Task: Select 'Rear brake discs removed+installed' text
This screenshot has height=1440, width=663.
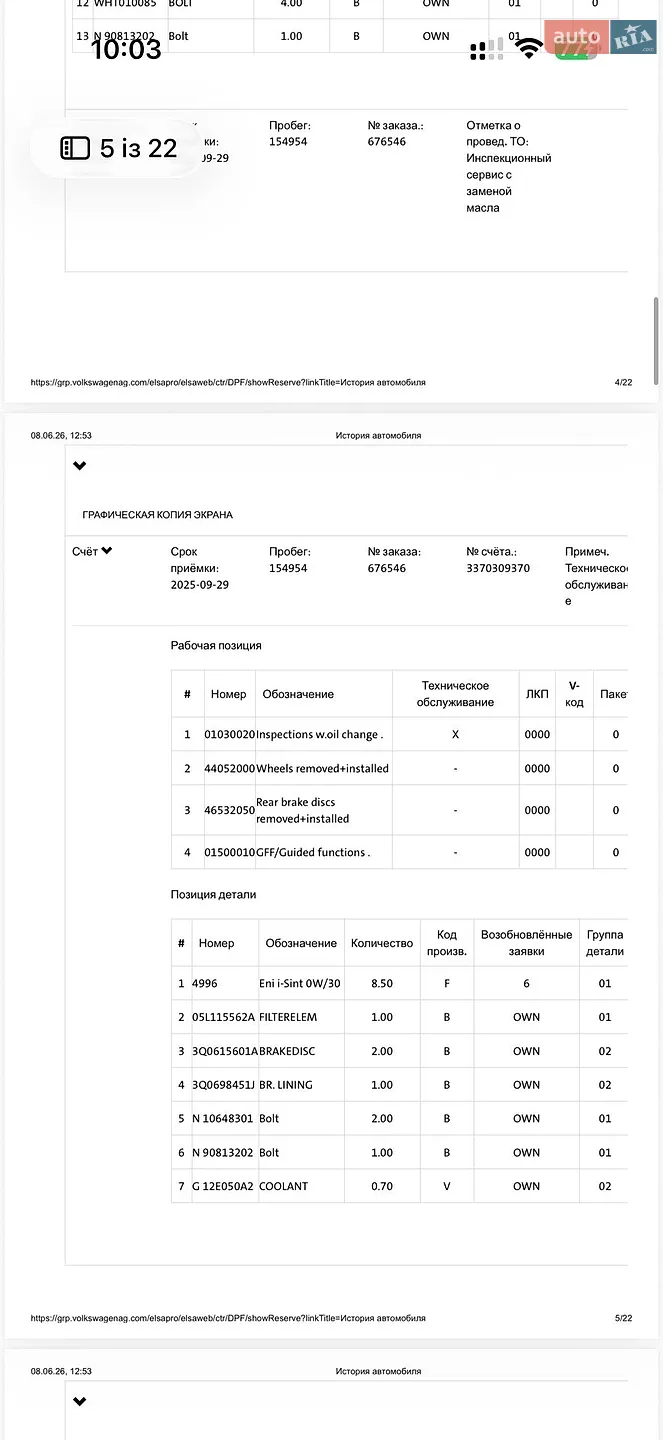Action: point(303,810)
